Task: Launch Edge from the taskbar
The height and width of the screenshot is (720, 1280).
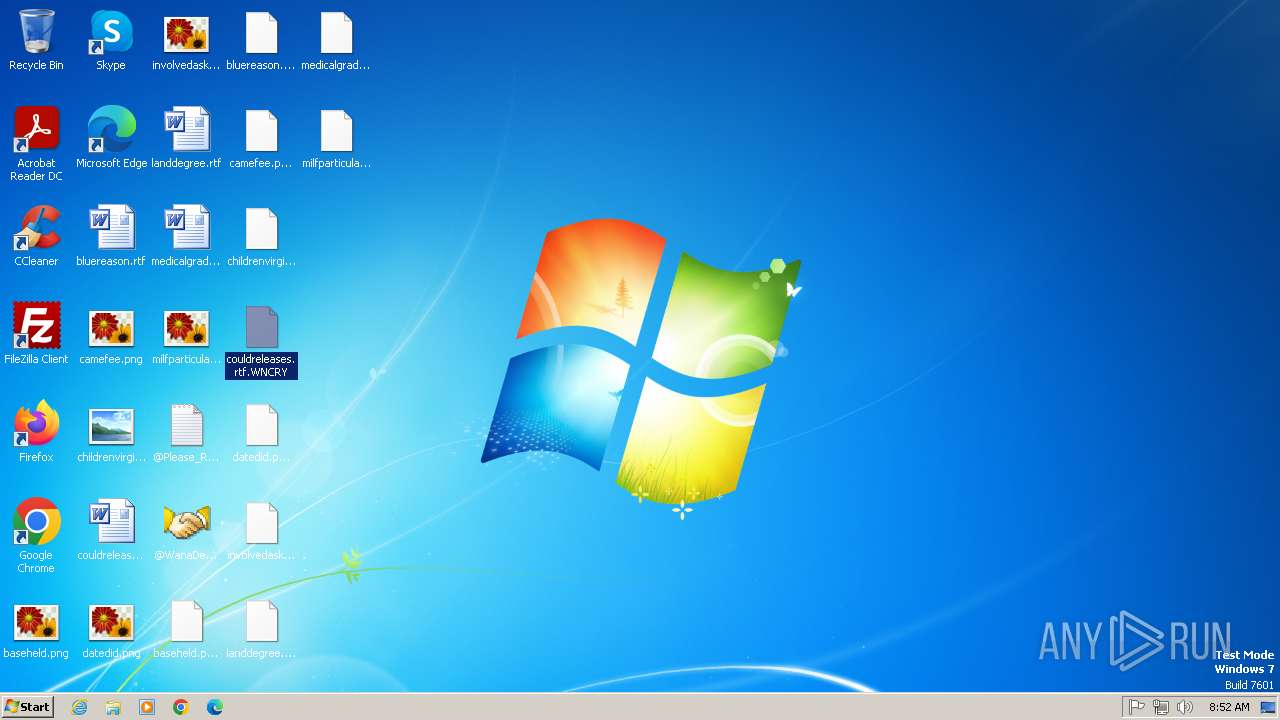Action: point(215,707)
